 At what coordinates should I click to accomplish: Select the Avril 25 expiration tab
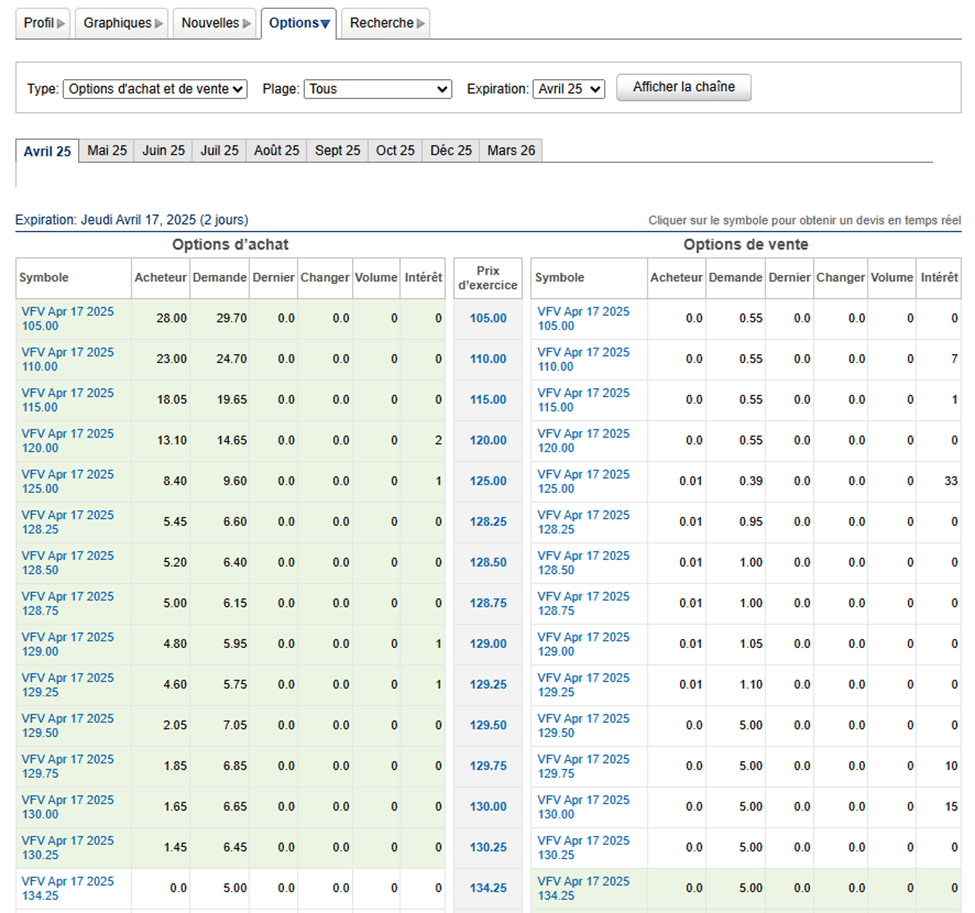point(47,151)
